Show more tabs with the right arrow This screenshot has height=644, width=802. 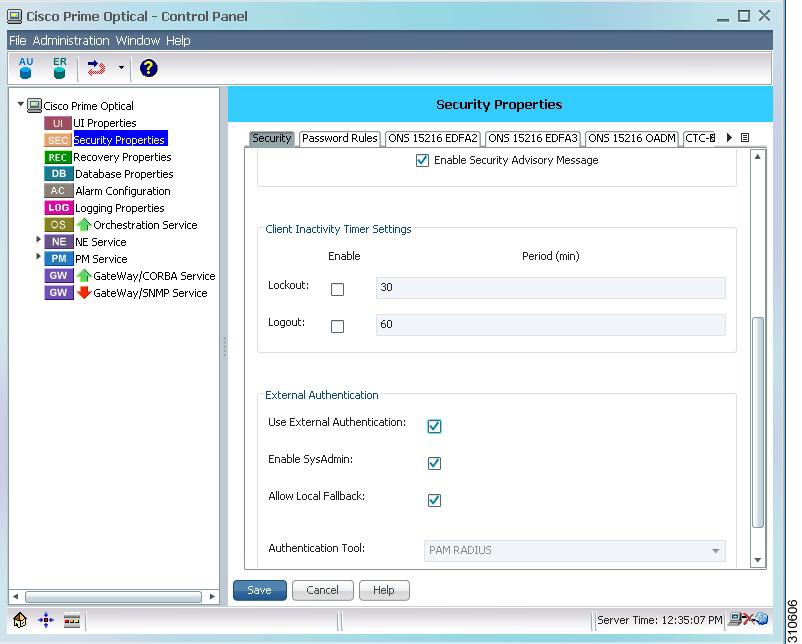pyautogui.click(x=729, y=137)
